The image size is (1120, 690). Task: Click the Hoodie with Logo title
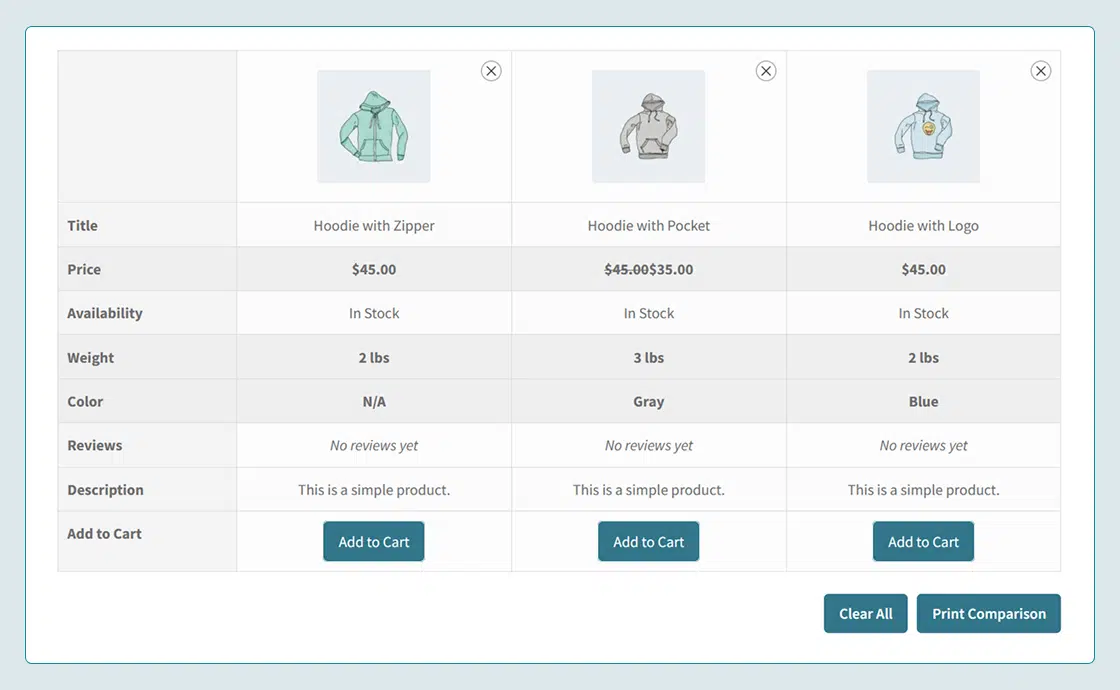(x=923, y=226)
